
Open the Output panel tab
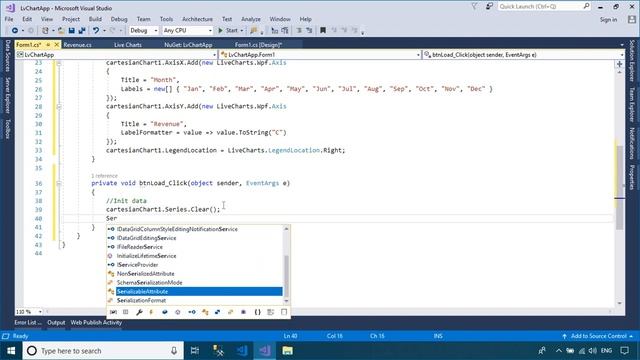[56, 322]
